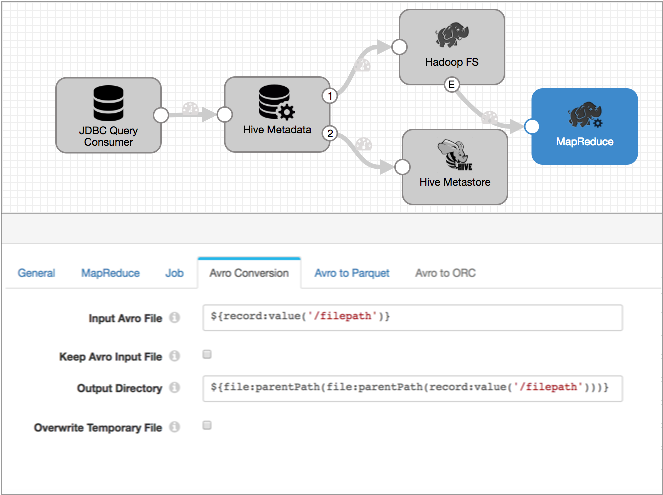Select the JDBC Query Consumer stage icon
663x495 pixels.
click(x=108, y=104)
